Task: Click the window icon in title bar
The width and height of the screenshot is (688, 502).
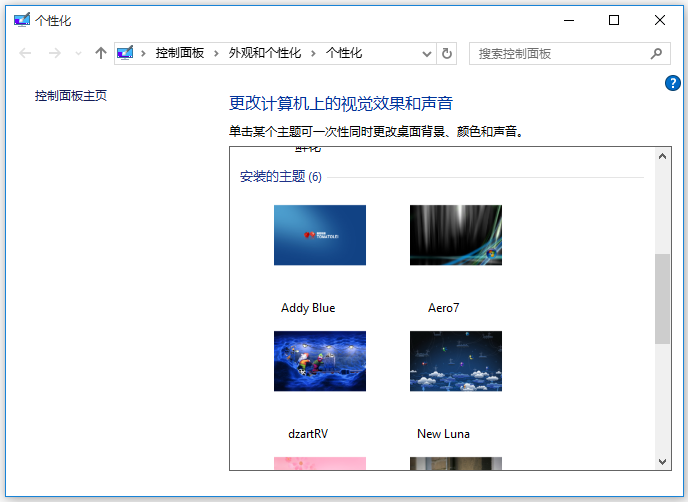Action: (x=21, y=20)
